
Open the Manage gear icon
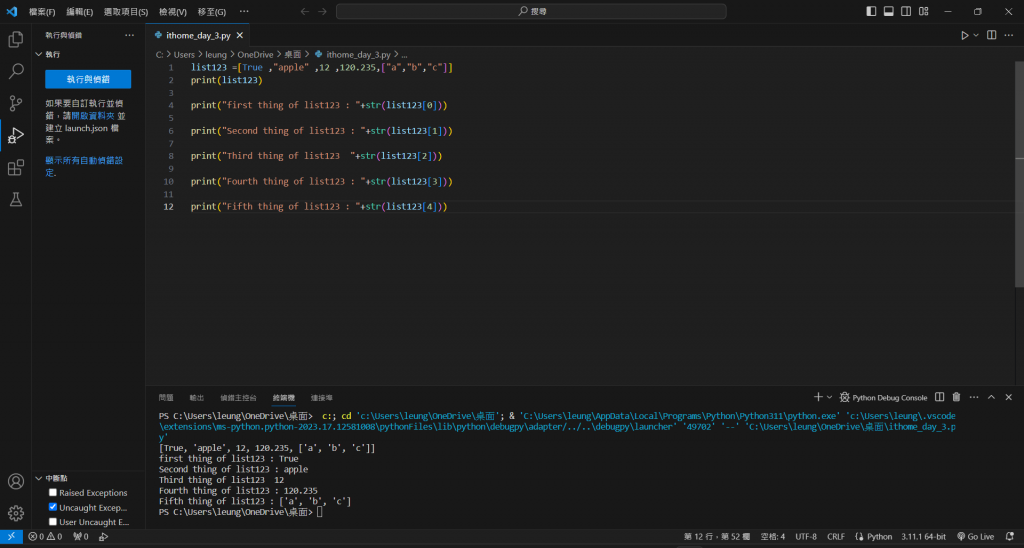[x=16, y=513]
